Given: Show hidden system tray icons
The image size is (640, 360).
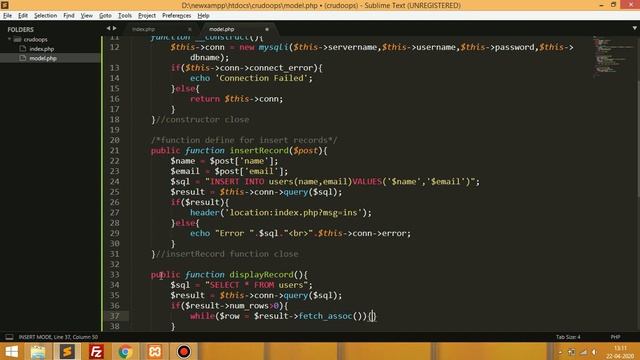Looking at the screenshot, I should pos(560,352).
